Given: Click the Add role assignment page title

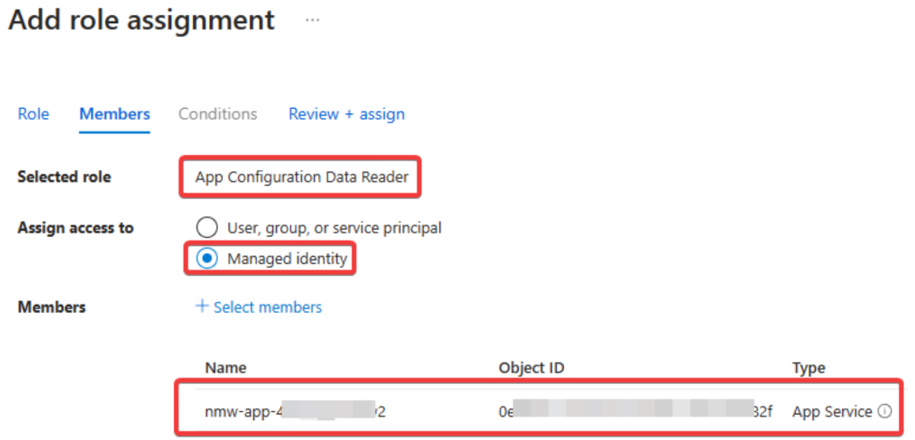Looking at the screenshot, I should coord(141,20).
